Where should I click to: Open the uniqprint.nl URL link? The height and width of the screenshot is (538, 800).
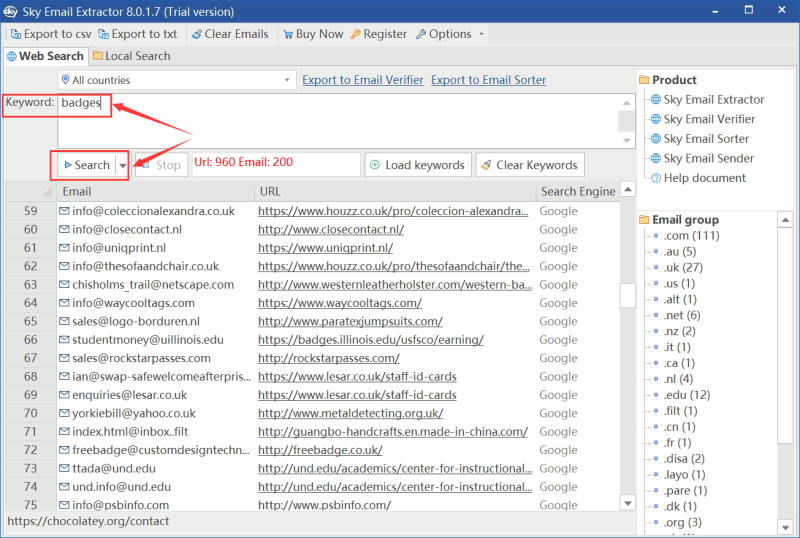(x=325, y=248)
